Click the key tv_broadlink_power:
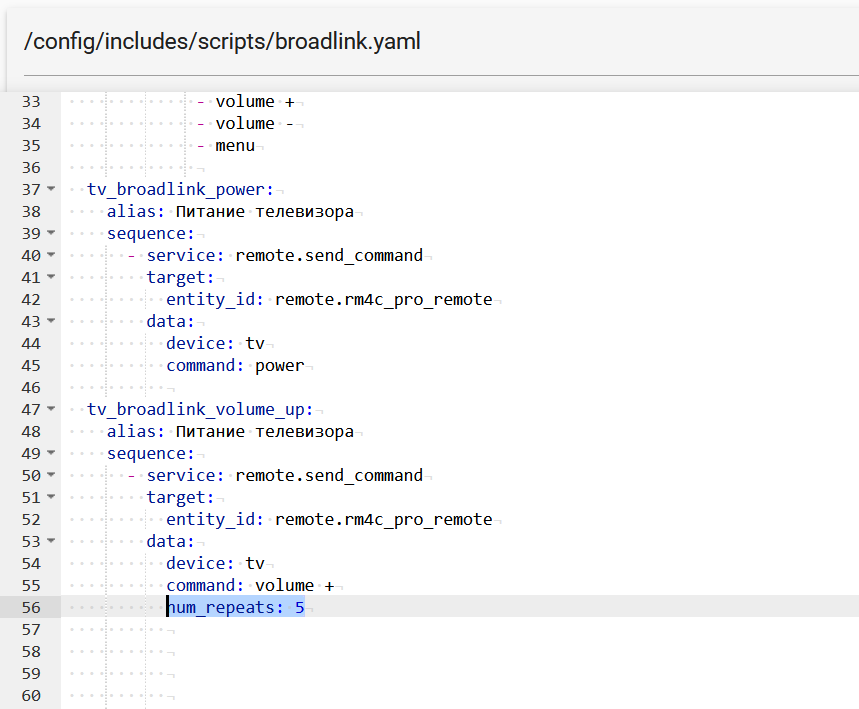Image resolution: width=859 pixels, height=709 pixels. tap(180, 190)
